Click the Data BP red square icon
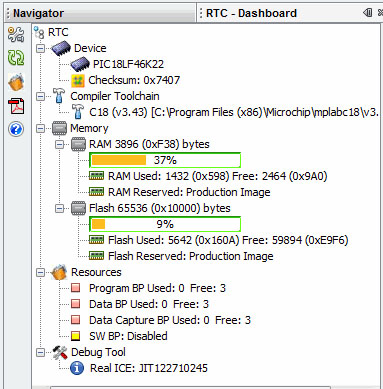The image size is (383, 389). [x=76, y=304]
